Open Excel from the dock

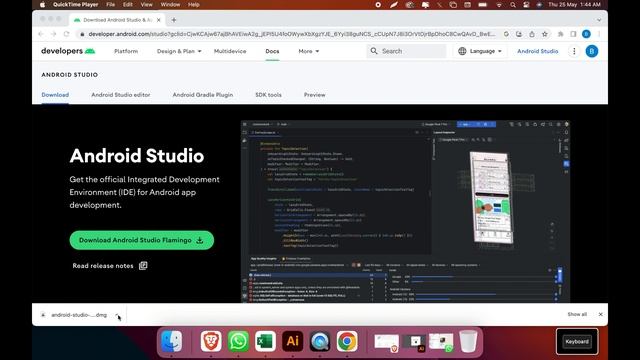[x=265, y=341]
